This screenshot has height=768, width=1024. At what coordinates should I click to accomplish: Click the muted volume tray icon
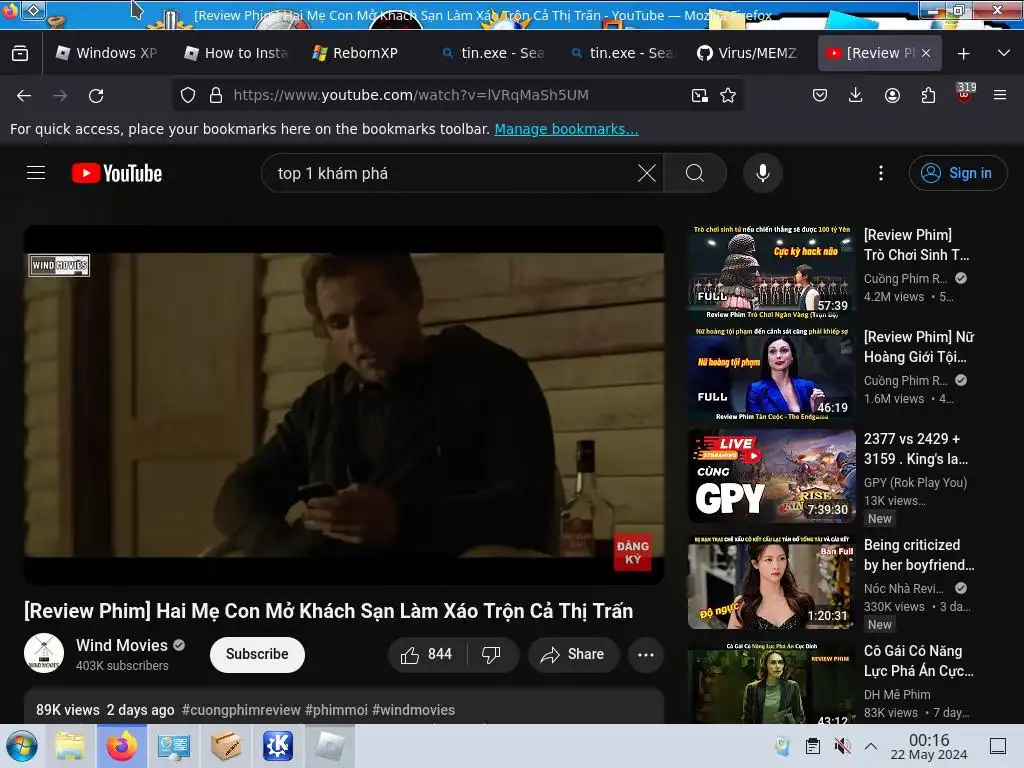coord(842,746)
